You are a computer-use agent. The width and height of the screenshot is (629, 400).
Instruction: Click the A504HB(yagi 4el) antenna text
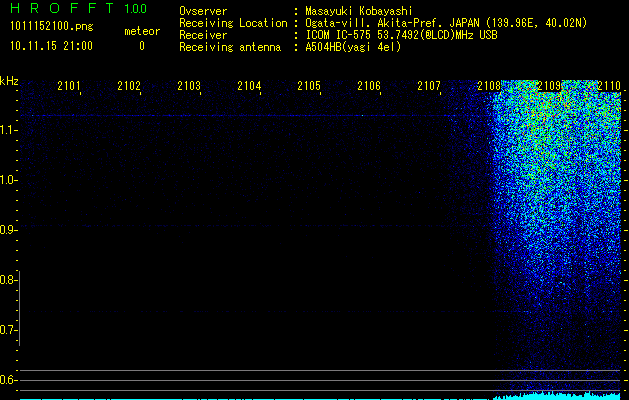(353, 47)
